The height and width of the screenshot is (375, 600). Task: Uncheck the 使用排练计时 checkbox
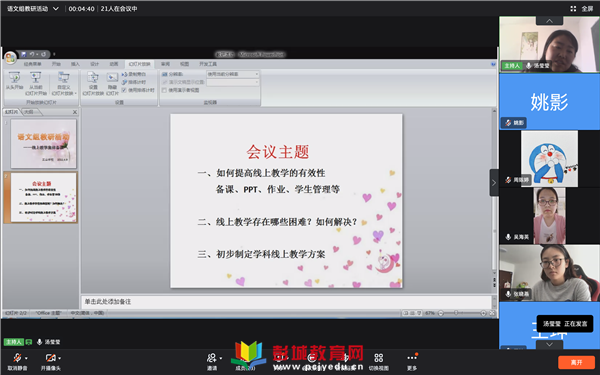coord(124,90)
